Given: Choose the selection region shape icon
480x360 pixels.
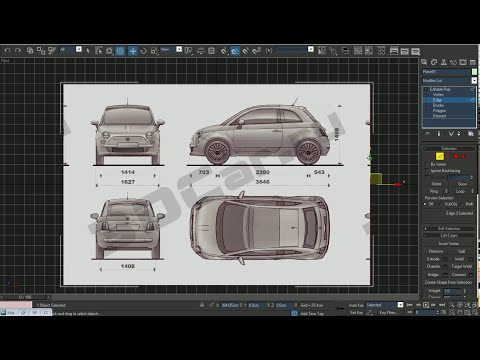Looking at the screenshot, I should (109, 51).
